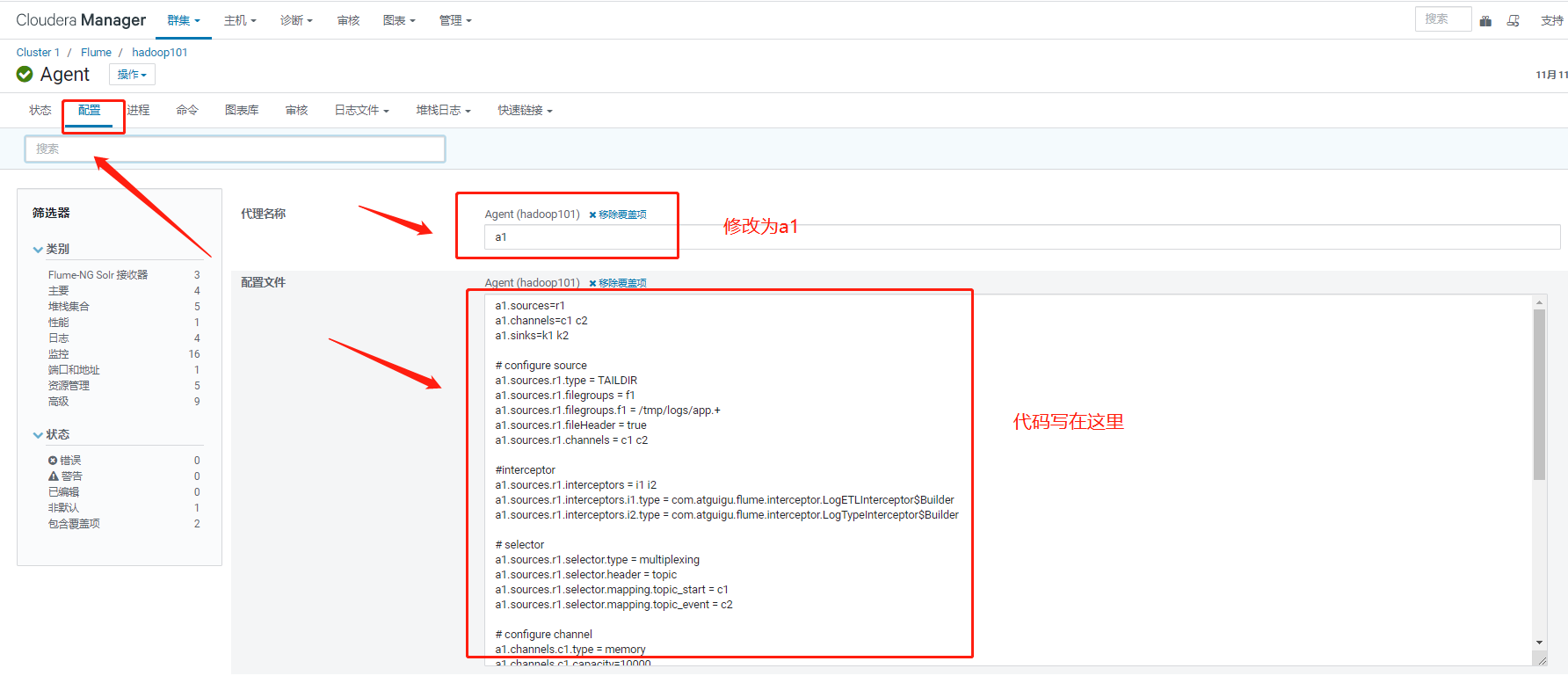Click the config text area scrollbar thumb
The width and height of the screenshot is (1568, 683).
(x=1539, y=395)
